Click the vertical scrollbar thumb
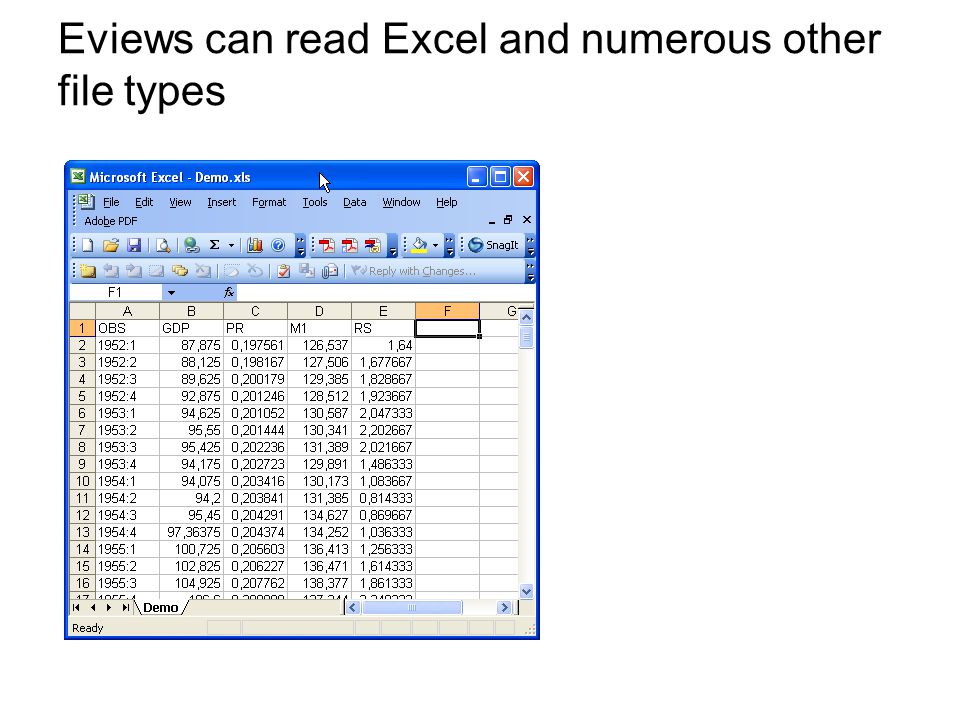The width and height of the screenshot is (960, 720). click(x=526, y=337)
